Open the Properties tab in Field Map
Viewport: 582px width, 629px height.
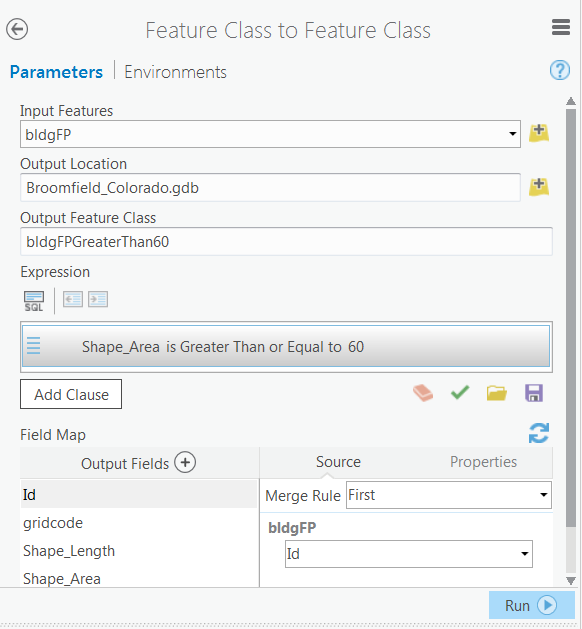[483, 462]
